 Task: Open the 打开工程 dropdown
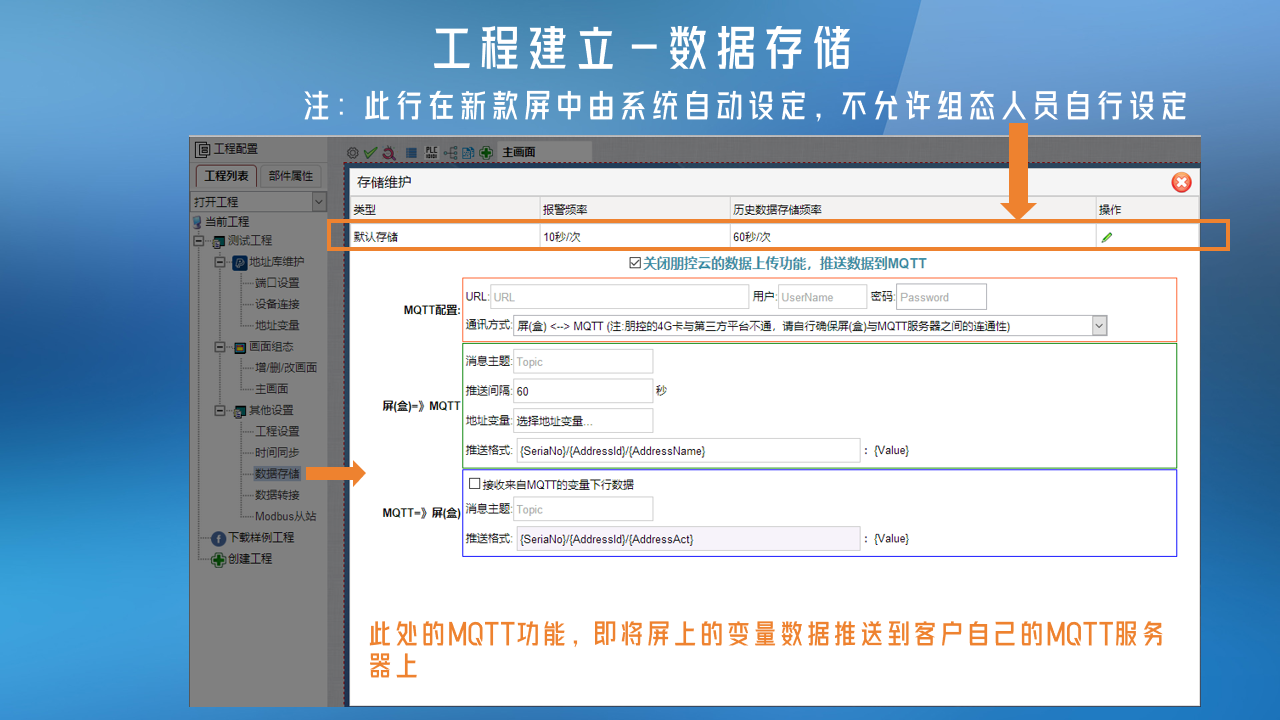point(319,202)
